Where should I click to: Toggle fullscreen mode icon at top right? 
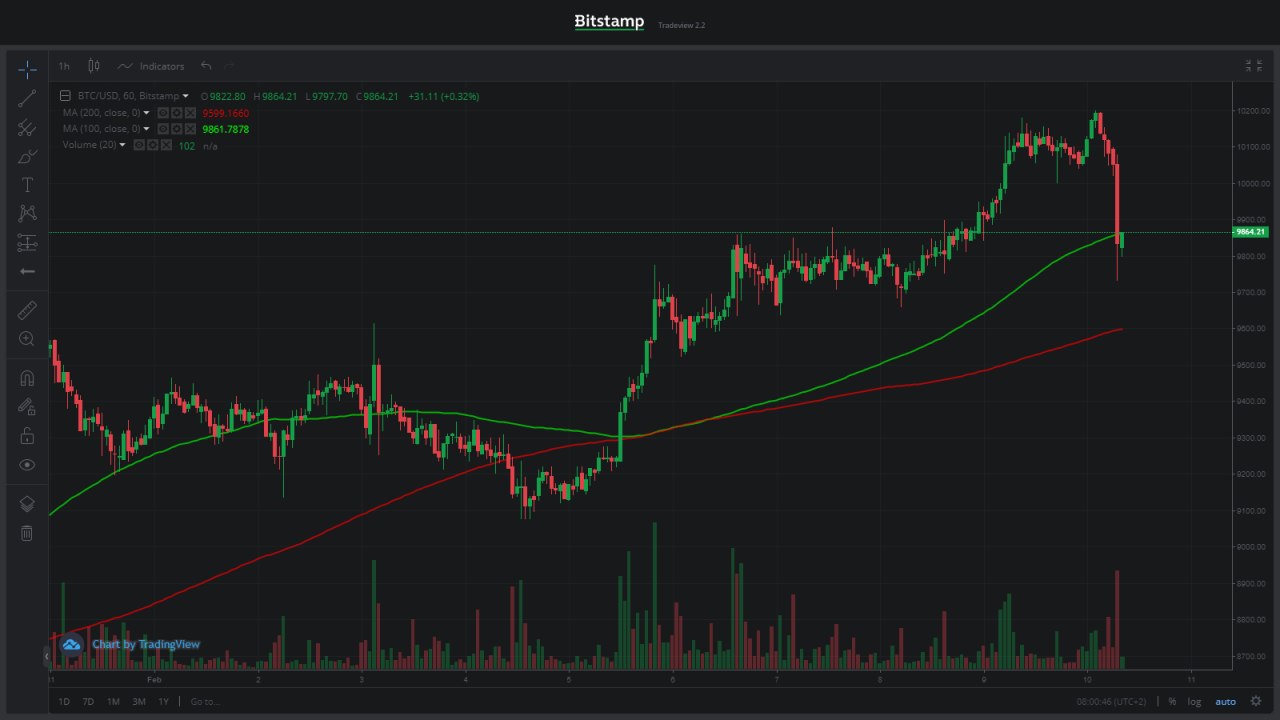coord(1253,66)
